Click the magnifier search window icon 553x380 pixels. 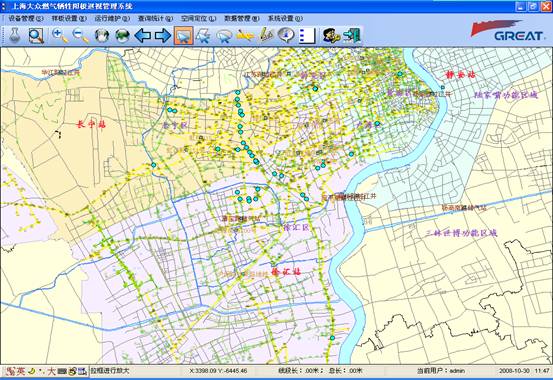click(36, 36)
